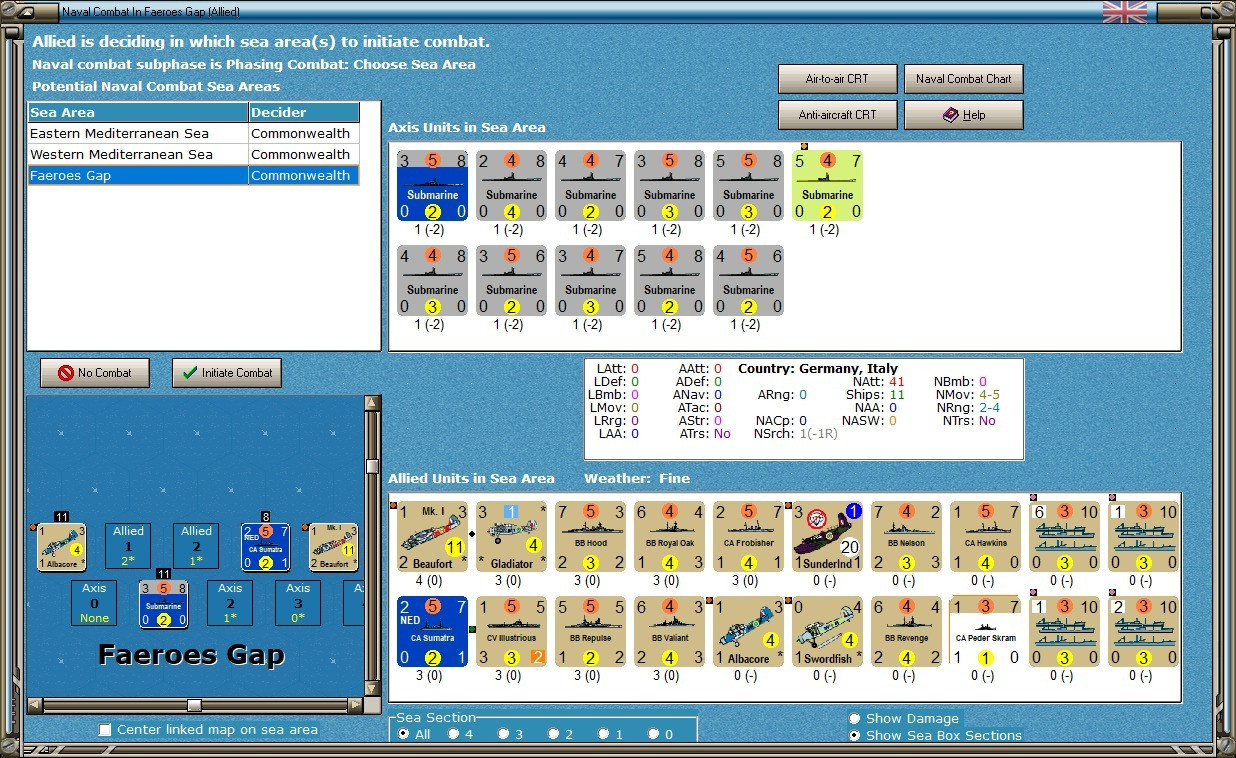
Task: Open the Help button
Action: click(x=964, y=115)
